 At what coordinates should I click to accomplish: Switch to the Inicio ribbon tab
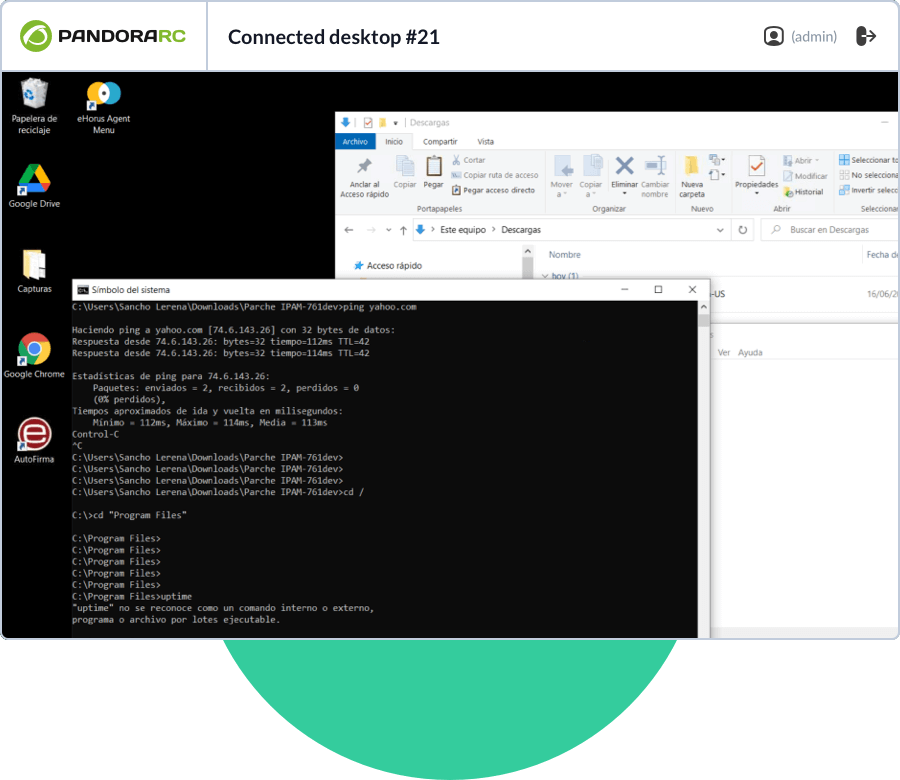(x=394, y=141)
